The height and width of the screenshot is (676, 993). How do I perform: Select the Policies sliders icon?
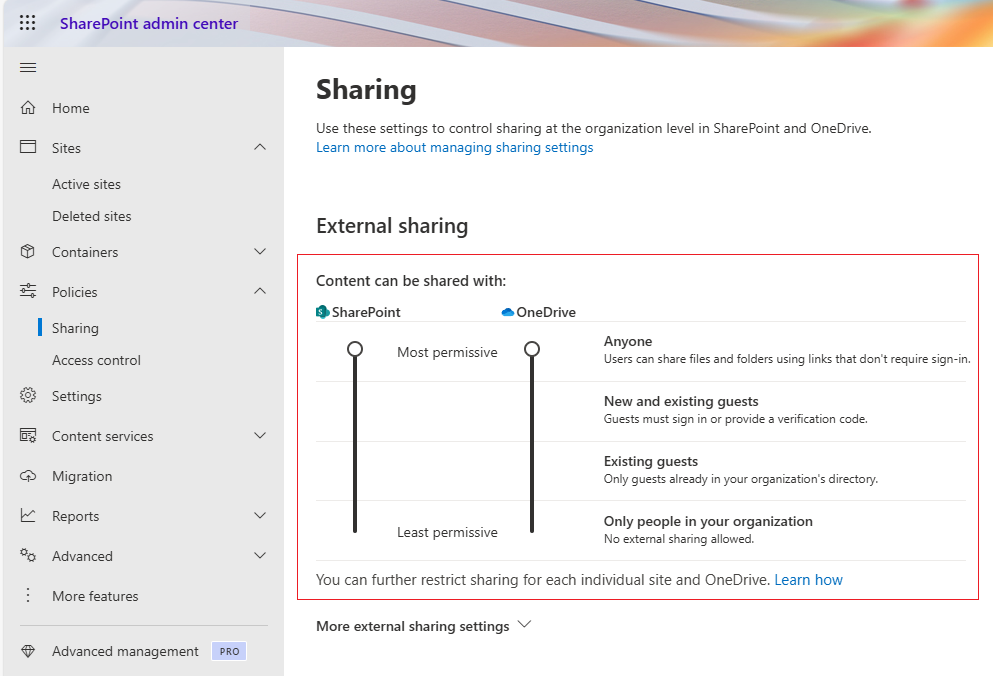tap(29, 291)
